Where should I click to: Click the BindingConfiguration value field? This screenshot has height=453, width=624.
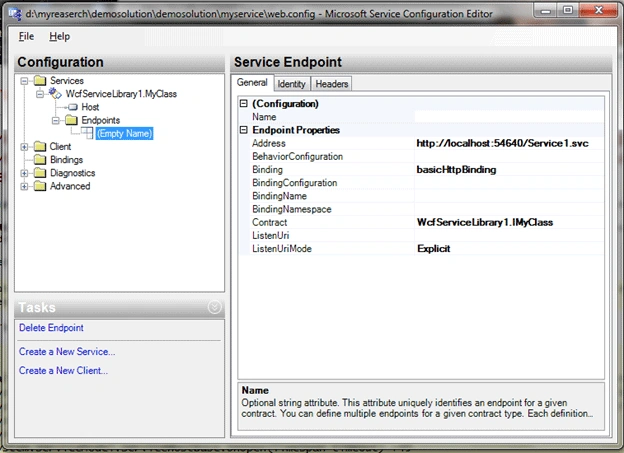tap(509, 183)
